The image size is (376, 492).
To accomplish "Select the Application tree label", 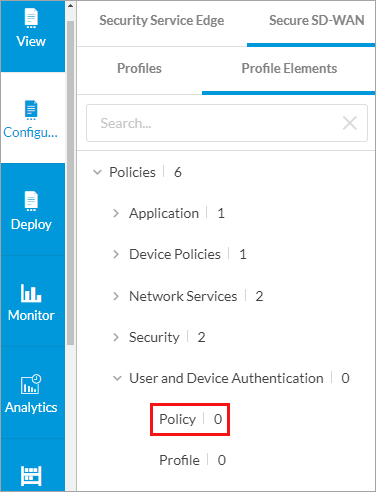I will 164,213.
